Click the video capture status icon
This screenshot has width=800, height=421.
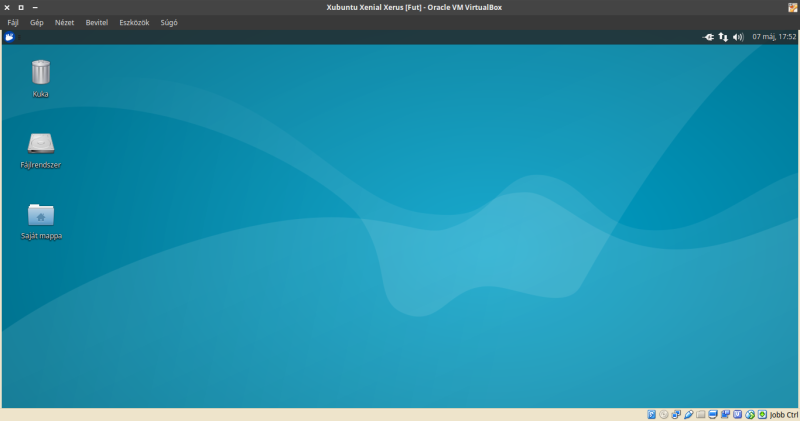tap(725, 414)
